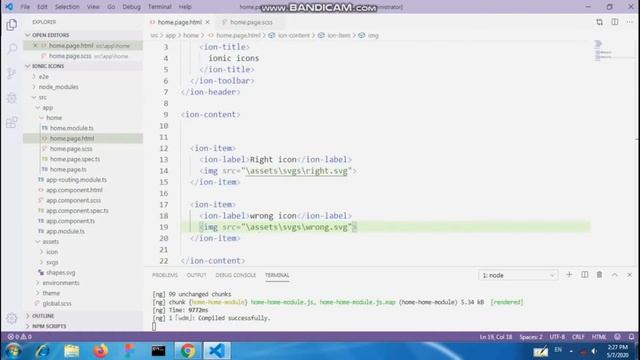Close home.page.html in Open Editors list
640x360 pixels.
pos(35,45)
